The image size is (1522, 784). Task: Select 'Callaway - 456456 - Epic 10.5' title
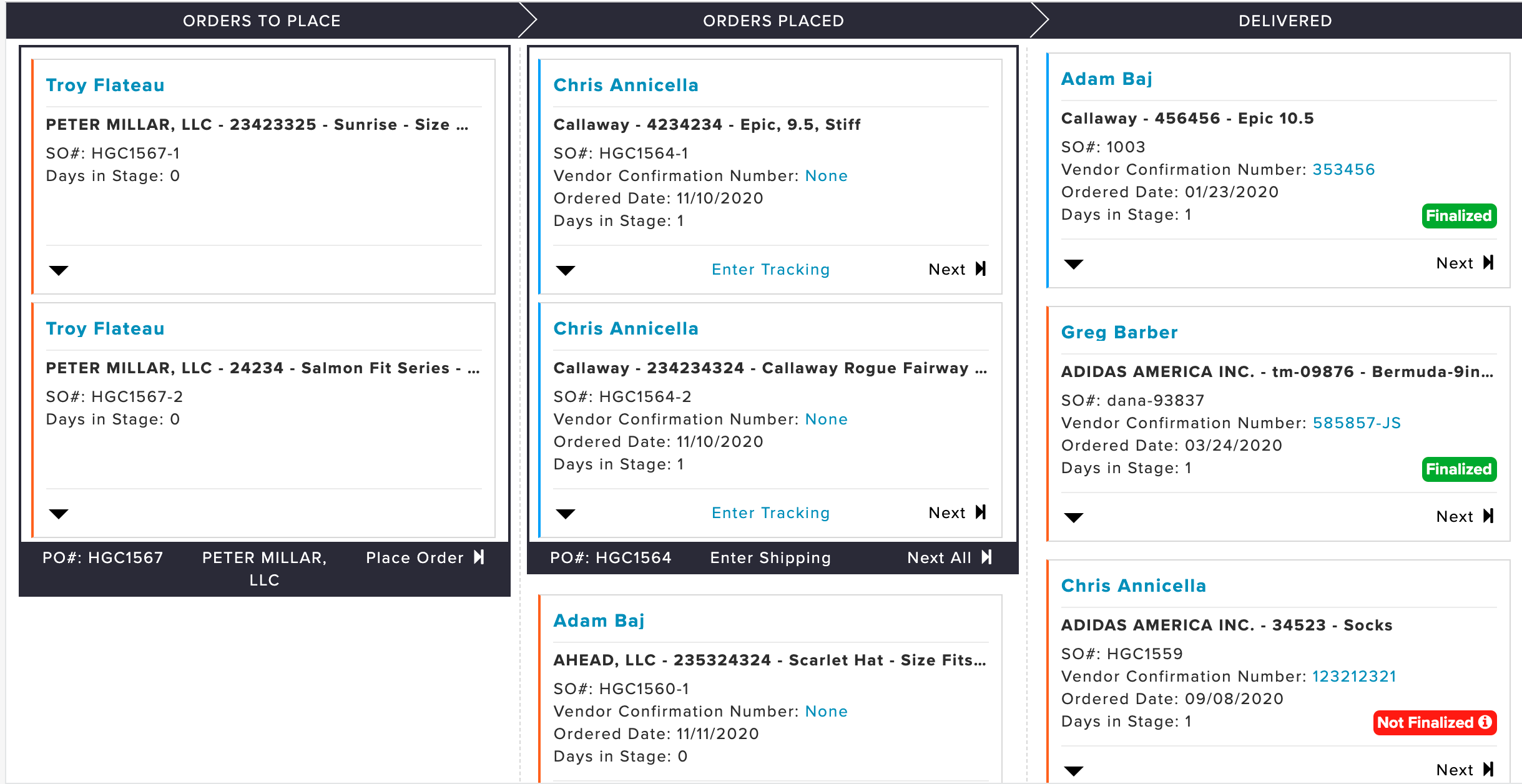point(1187,118)
